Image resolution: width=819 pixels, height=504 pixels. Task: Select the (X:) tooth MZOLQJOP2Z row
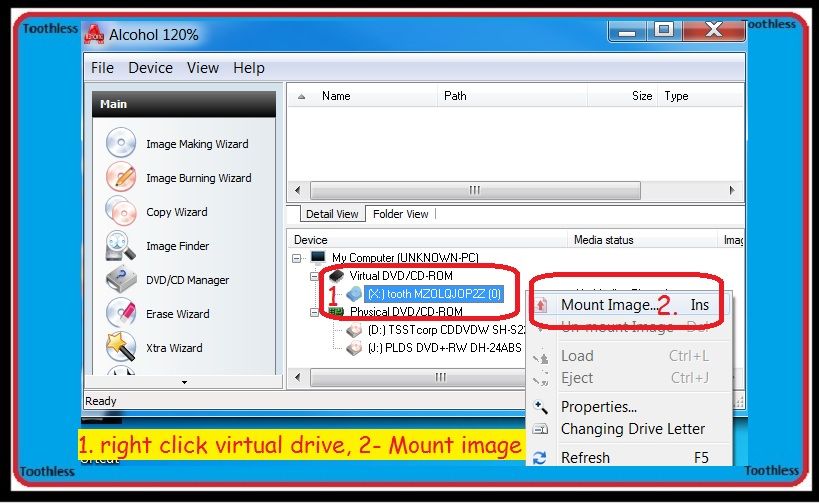tap(434, 294)
